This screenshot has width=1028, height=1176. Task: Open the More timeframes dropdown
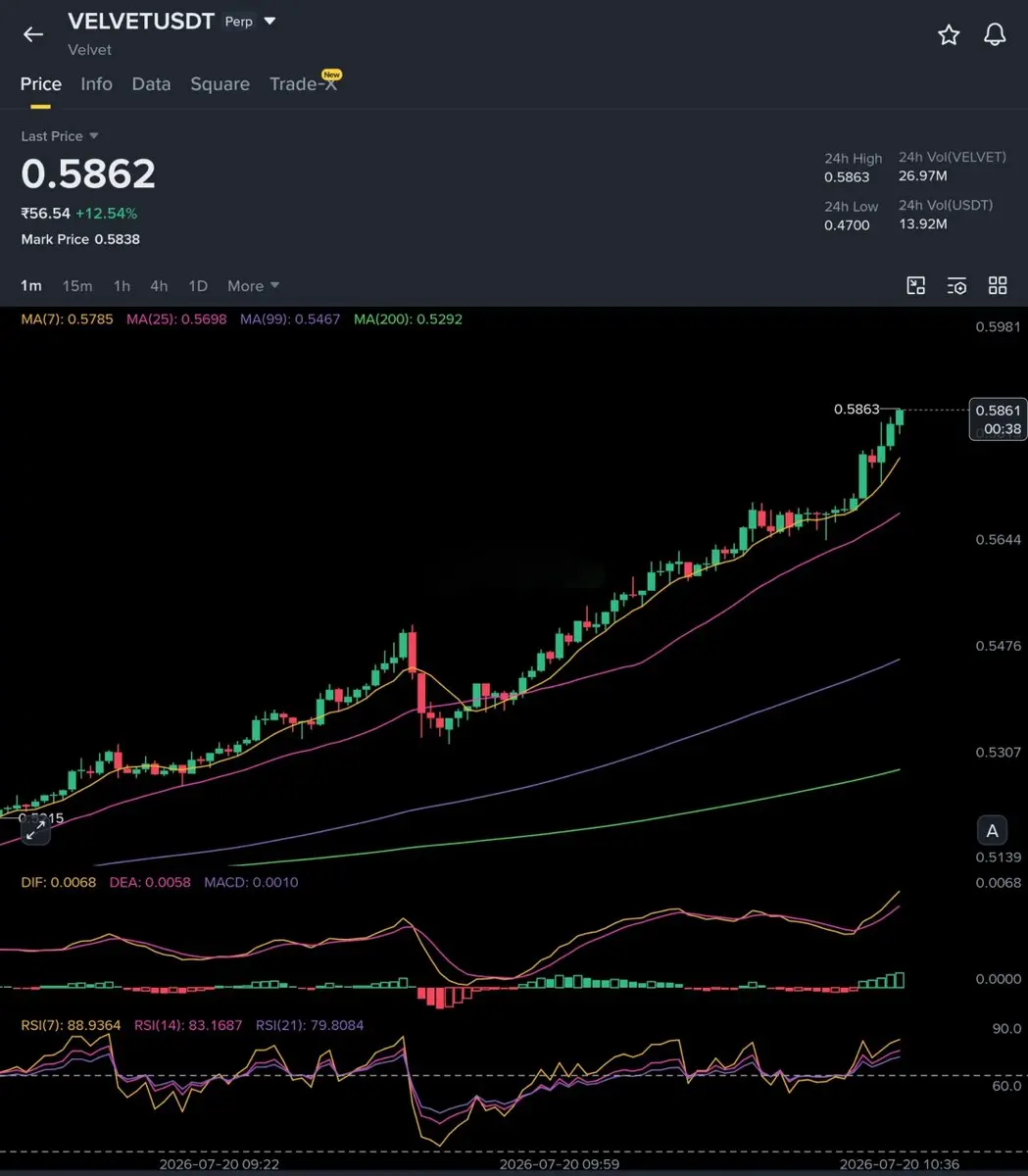[x=254, y=286]
